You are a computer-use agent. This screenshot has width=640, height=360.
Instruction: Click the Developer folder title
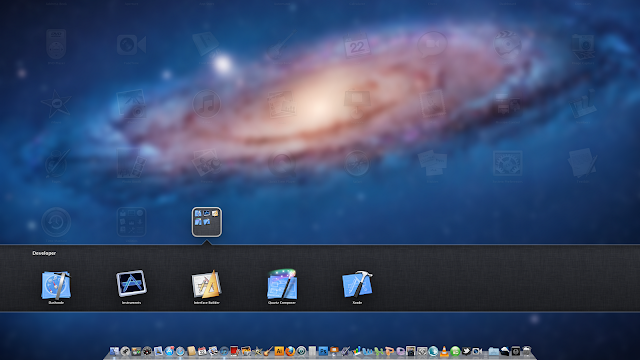[44, 253]
